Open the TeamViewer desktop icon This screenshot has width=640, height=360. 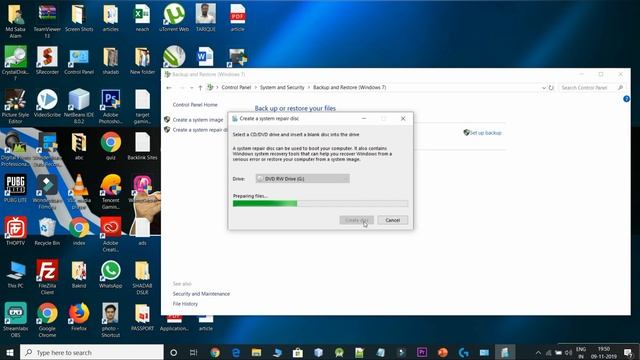47,20
